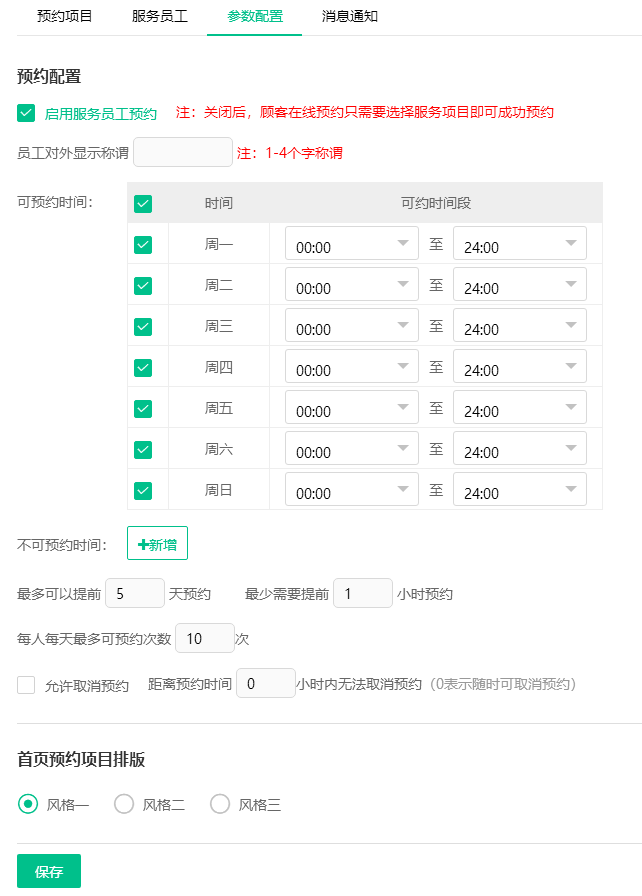Screen dimensions: 642x896
Task: Toggle the select-all checkbox in the 时间 header row
Action: point(143,203)
